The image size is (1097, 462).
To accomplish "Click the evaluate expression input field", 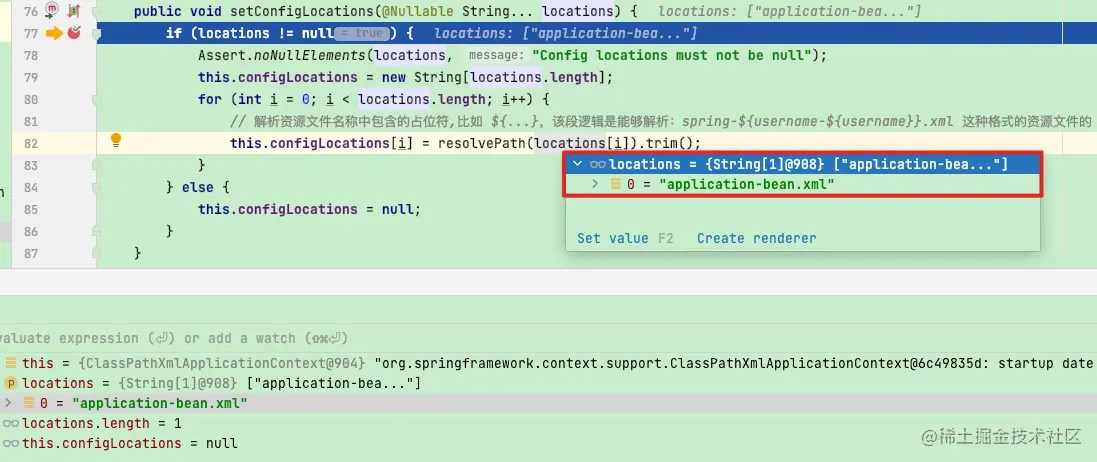I will 548,338.
